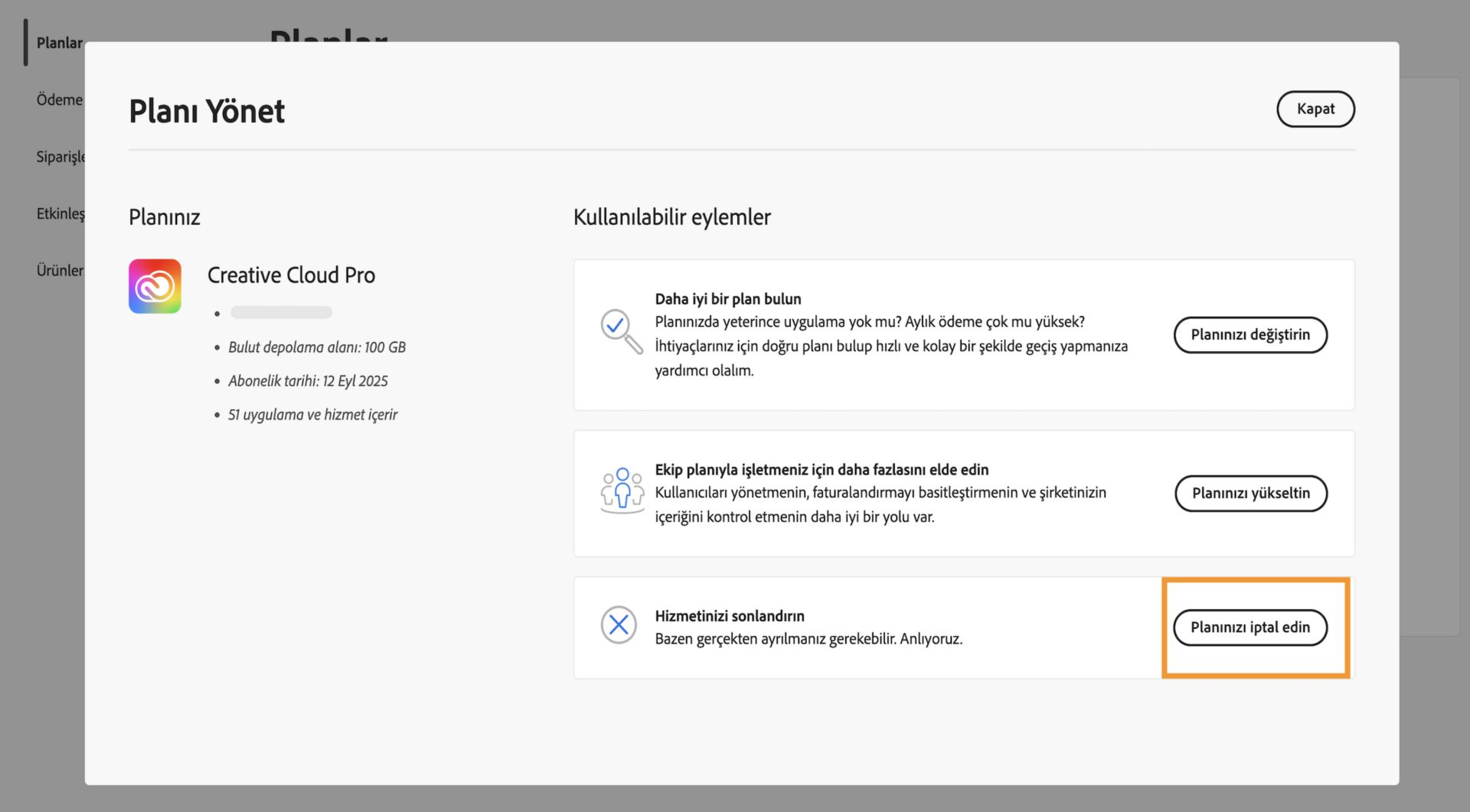Open Planlar from the sidebar
Screen dimensions: 1470x812
[60, 43]
